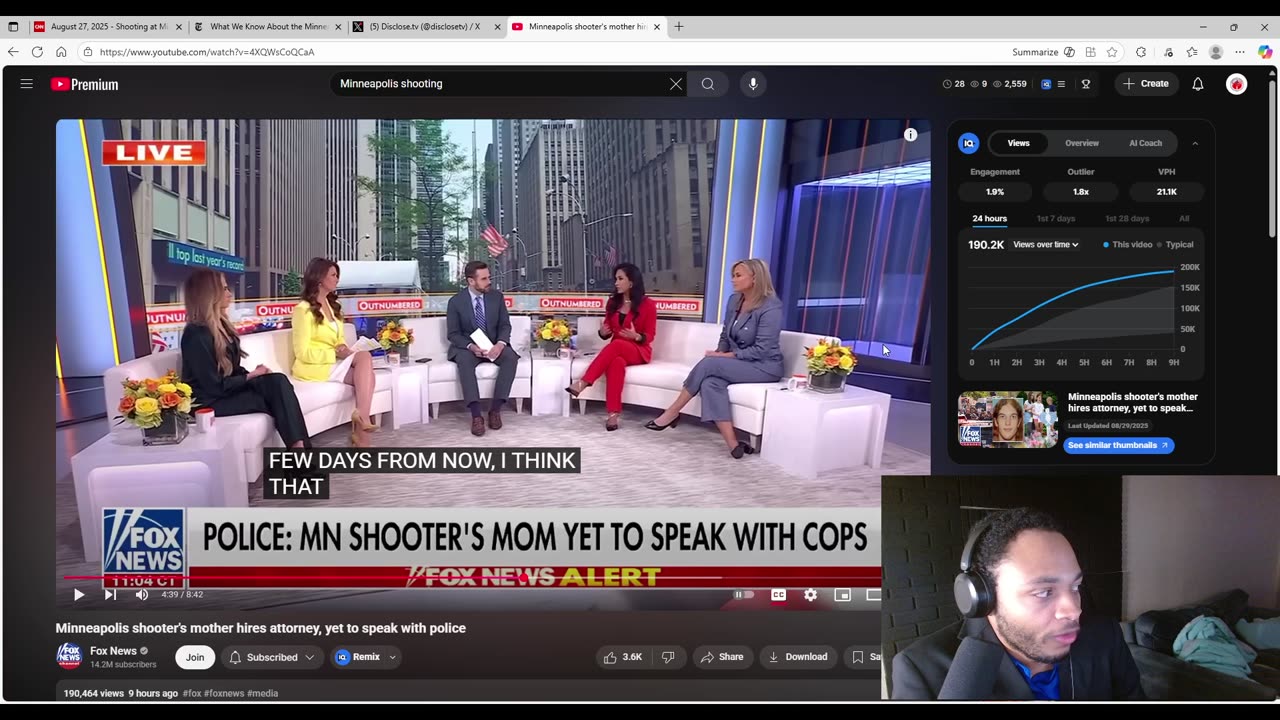Screen dimensions: 1280x720
Task: Open the browser favorites list icon
Action: click(x=1192, y=52)
